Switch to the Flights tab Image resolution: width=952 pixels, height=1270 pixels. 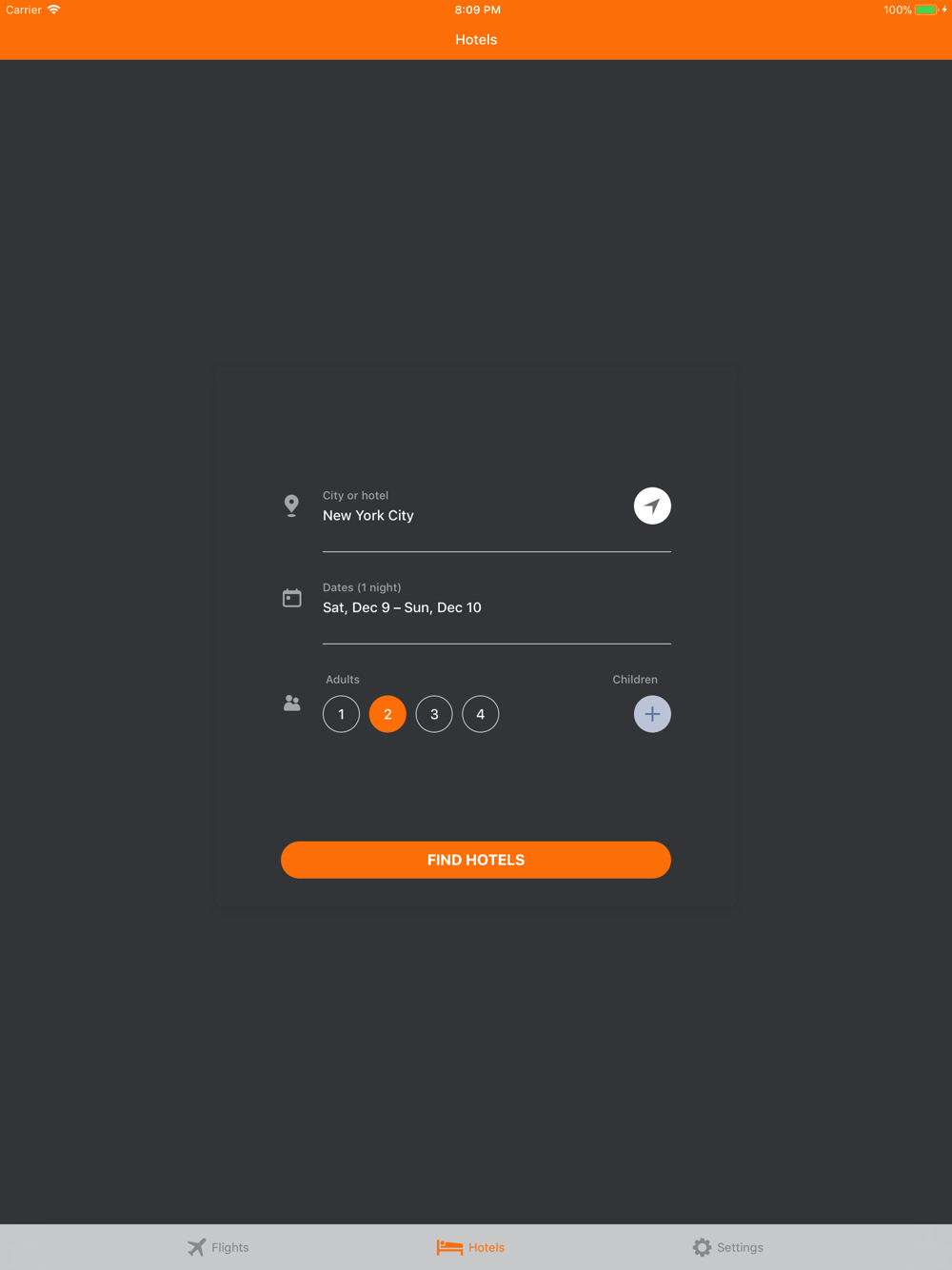(218, 1247)
